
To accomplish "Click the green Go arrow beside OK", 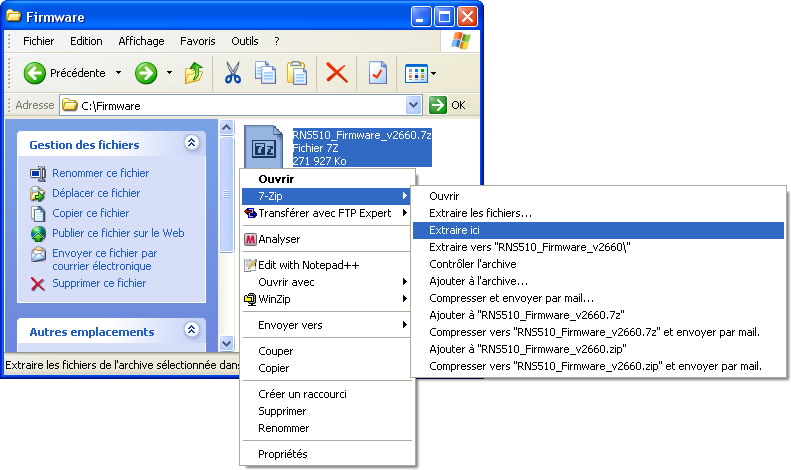I will pos(438,105).
